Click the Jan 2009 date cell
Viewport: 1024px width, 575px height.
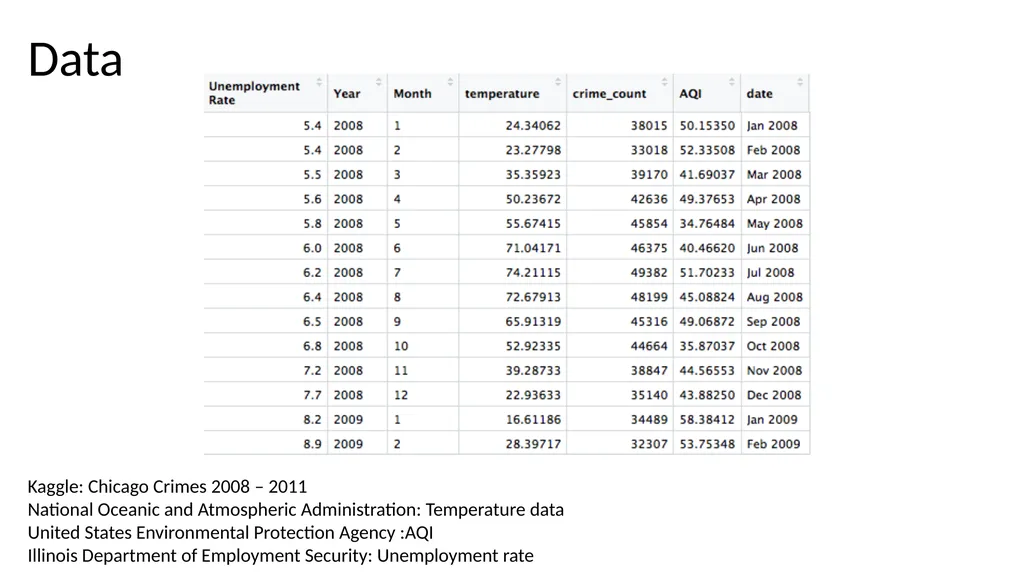pos(772,419)
